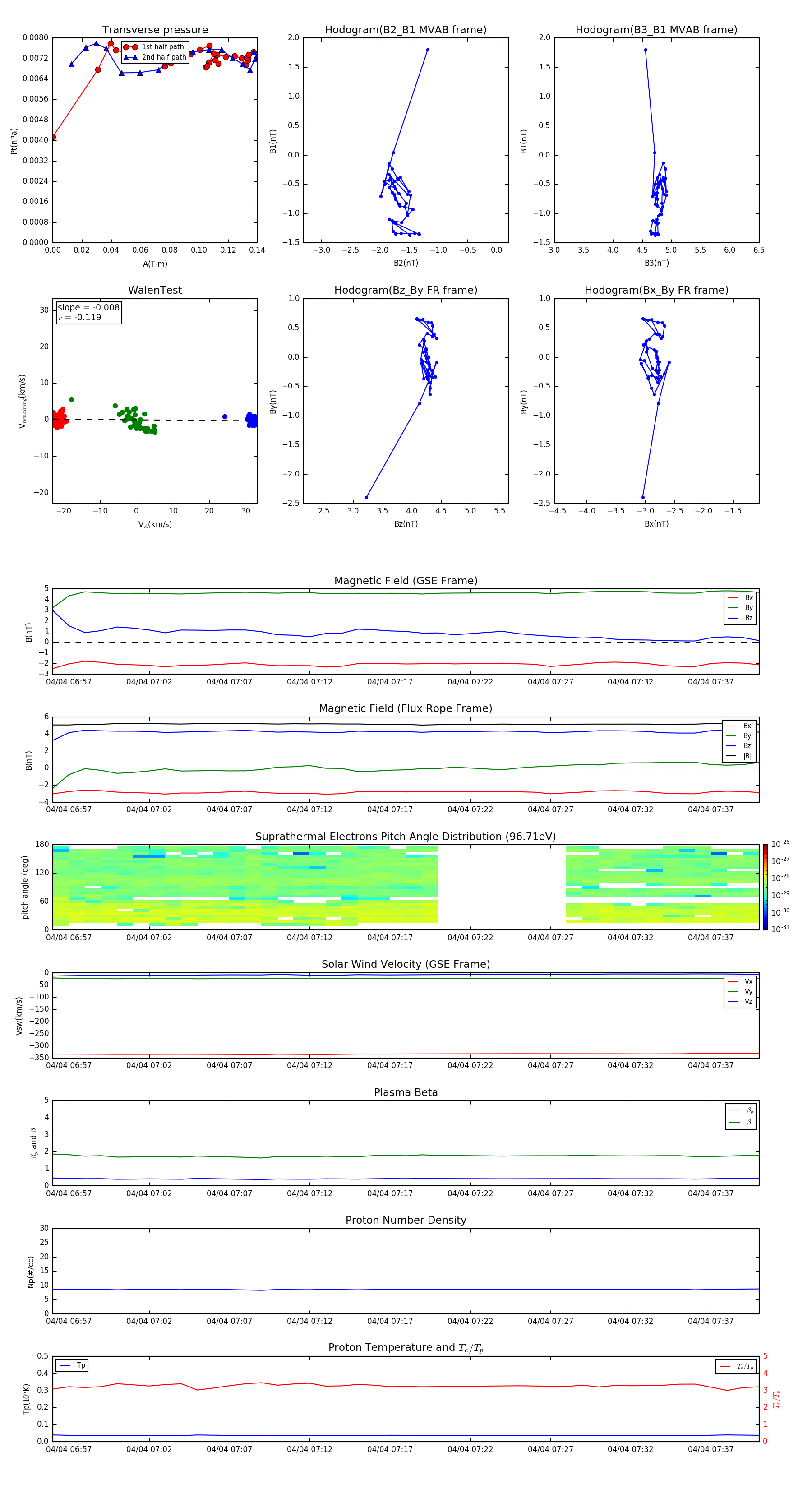Click the 'Plasma Beta' title
812x1489 pixels.
pos(406,1092)
